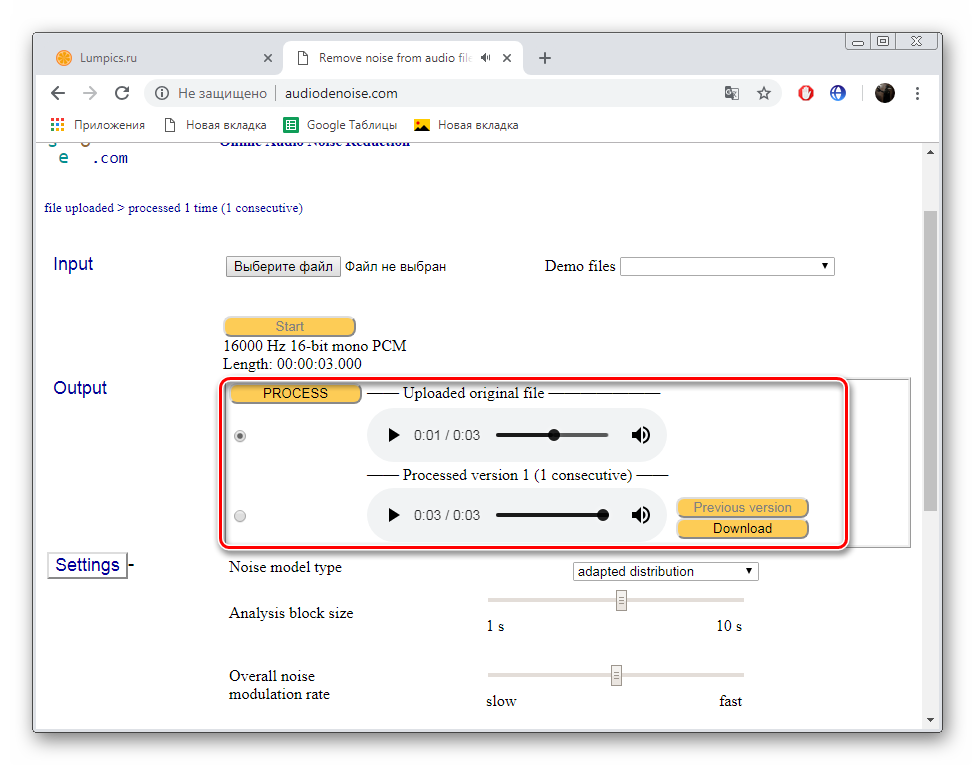
Task: Select the uploaded original file radio button
Action: pos(240,436)
